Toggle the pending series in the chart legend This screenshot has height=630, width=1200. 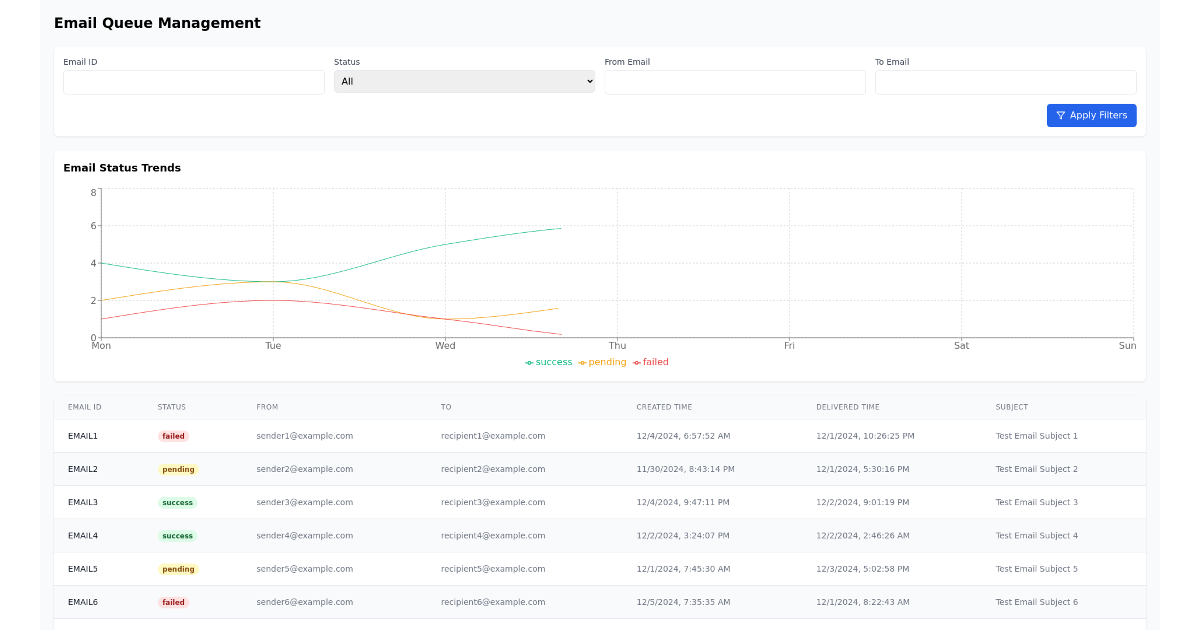(603, 362)
